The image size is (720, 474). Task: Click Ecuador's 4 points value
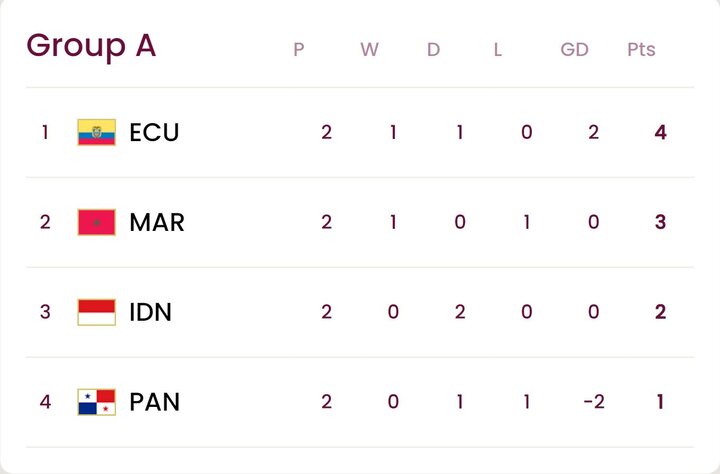coord(660,132)
